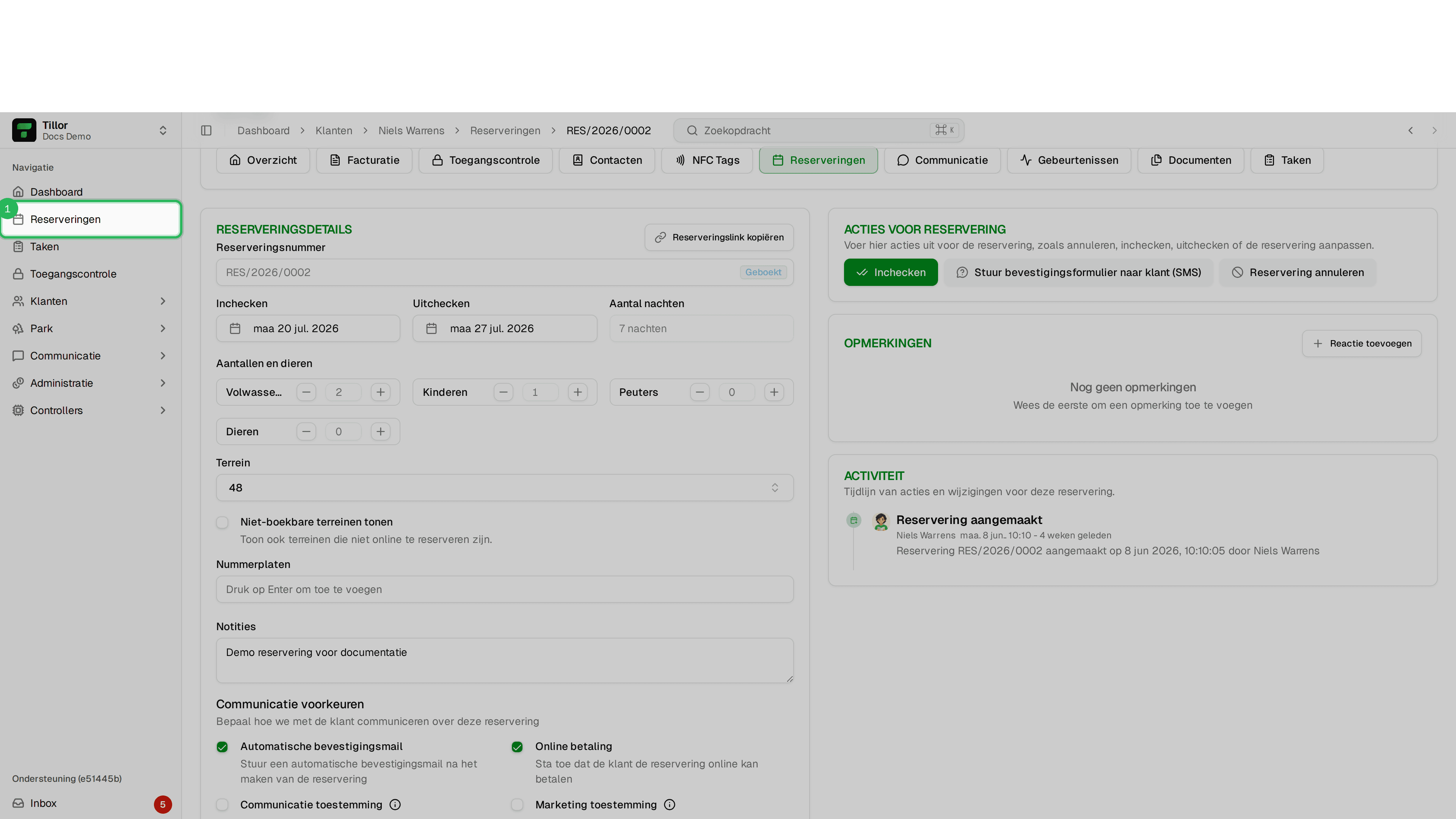Open Reserveringen breadcrumb link
This screenshot has width=1456, height=819.
[x=505, y=130]
